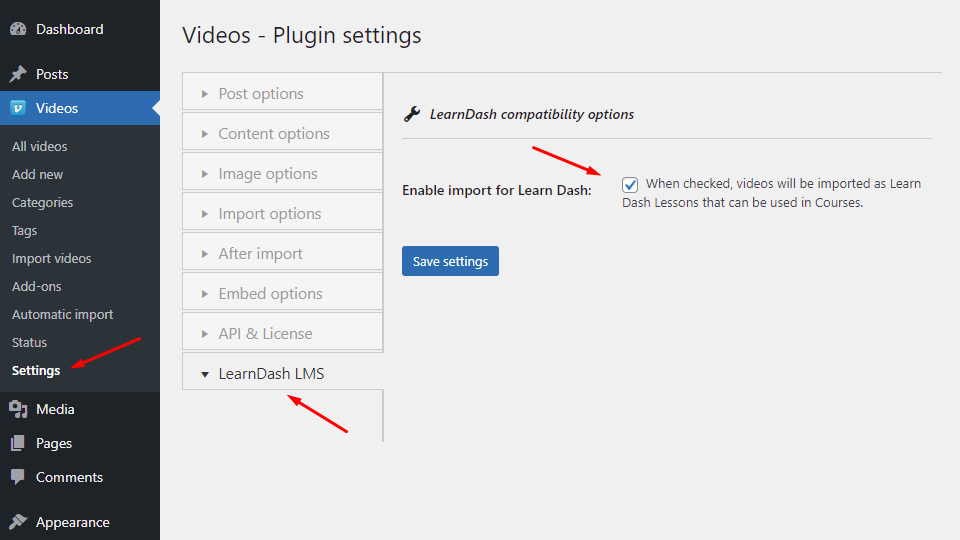Expand the Import options triangle
Image resolution: width=960 pixels, height=540 pixels.
pyautogui.click(x=205, y=214)
